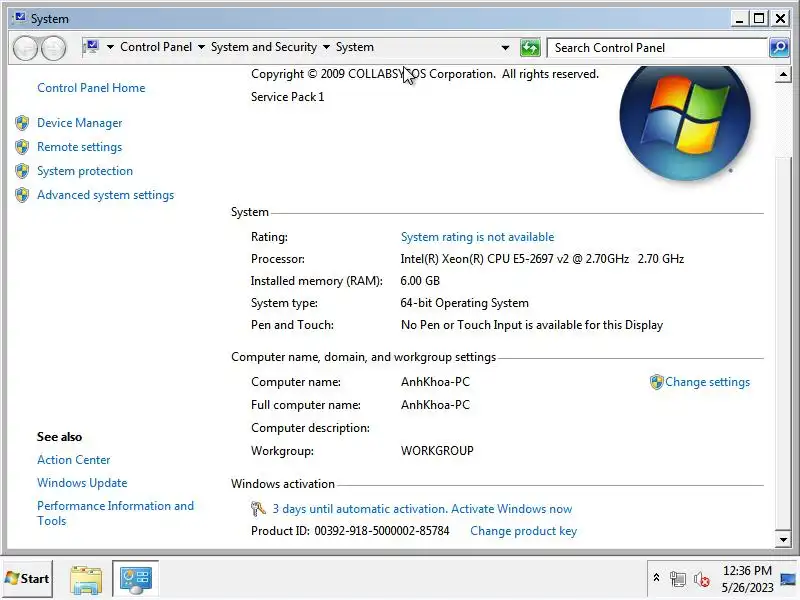The height and width of the screenshot is (600, 800).
Task: Click the scrollbar down arrow
Action: point(783,539)
